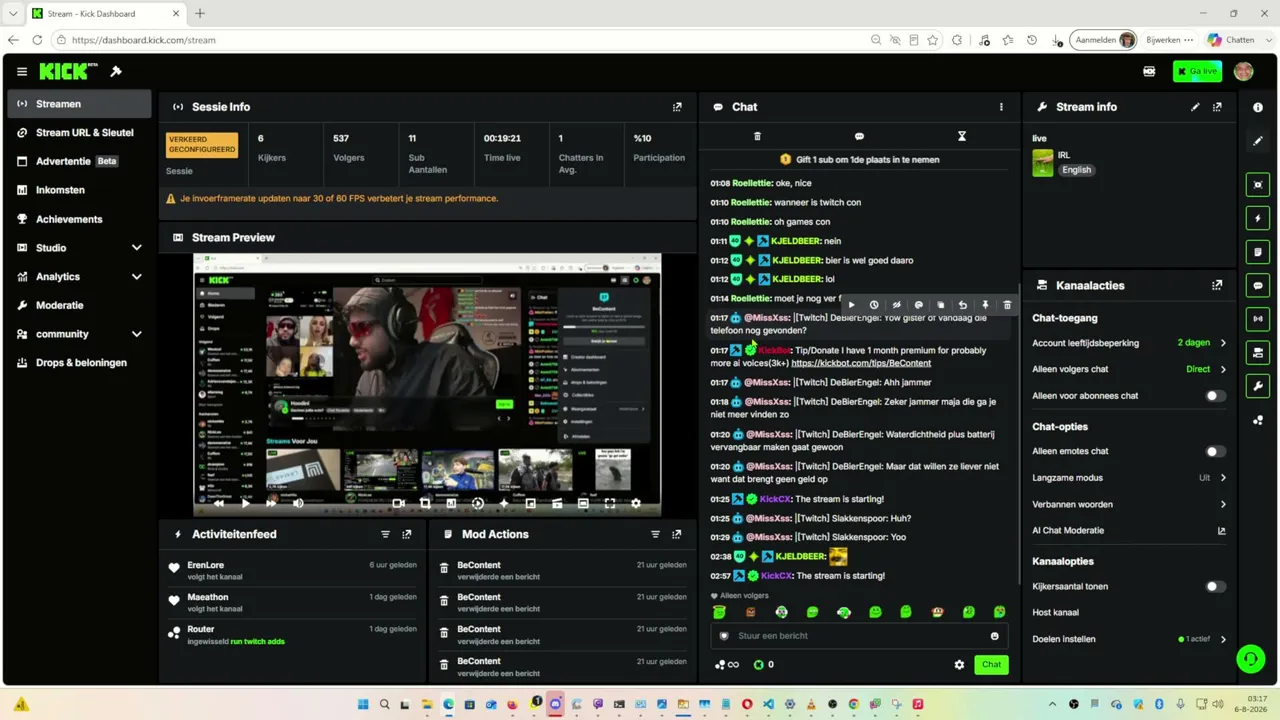Viewport: 1280px width, 720px height.
Task: Open the kickbot.com tips link in chat
Action: 861,363
